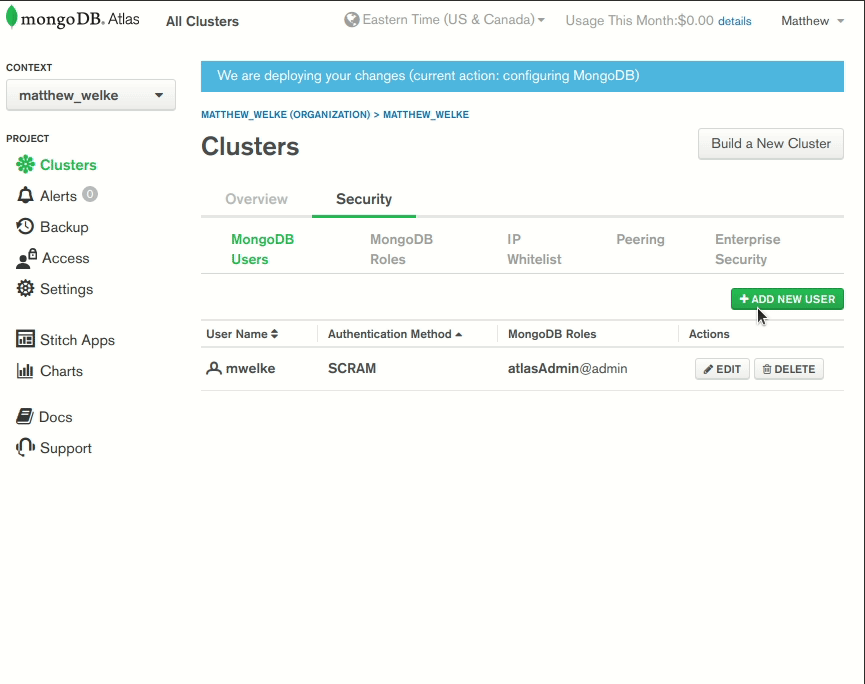
Task: Open Backup in the sidebar
Action: [x=64, y=227]
